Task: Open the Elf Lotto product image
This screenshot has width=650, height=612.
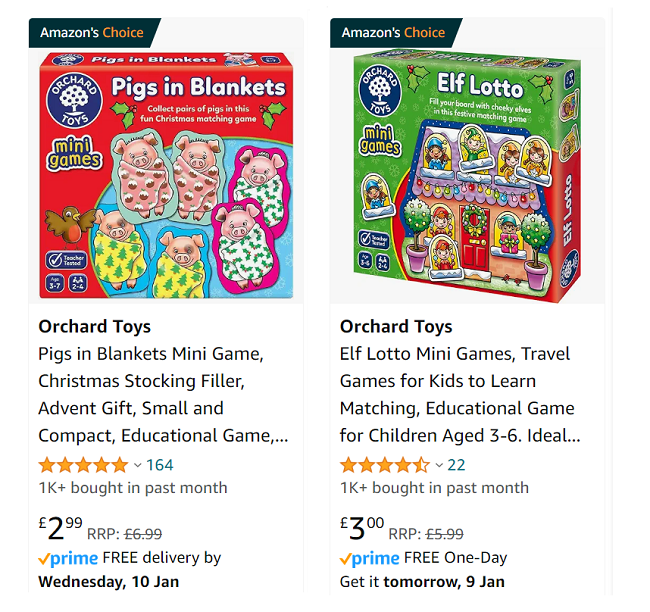Action: click(467, 176)
